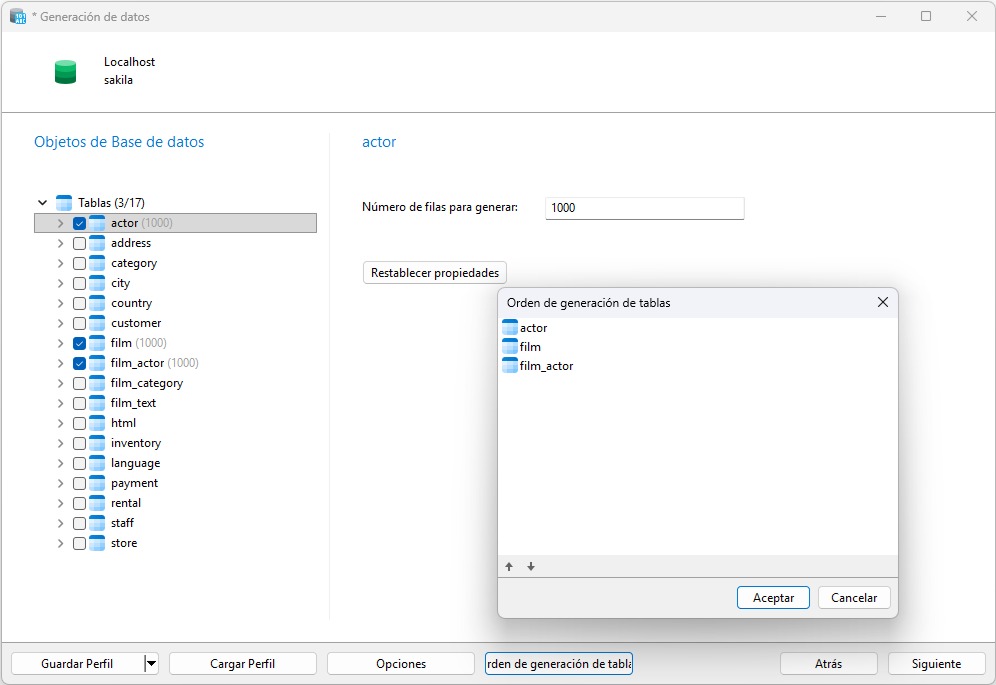
Task: Click actor icon in generation order dialog
Action: point(510,327)
